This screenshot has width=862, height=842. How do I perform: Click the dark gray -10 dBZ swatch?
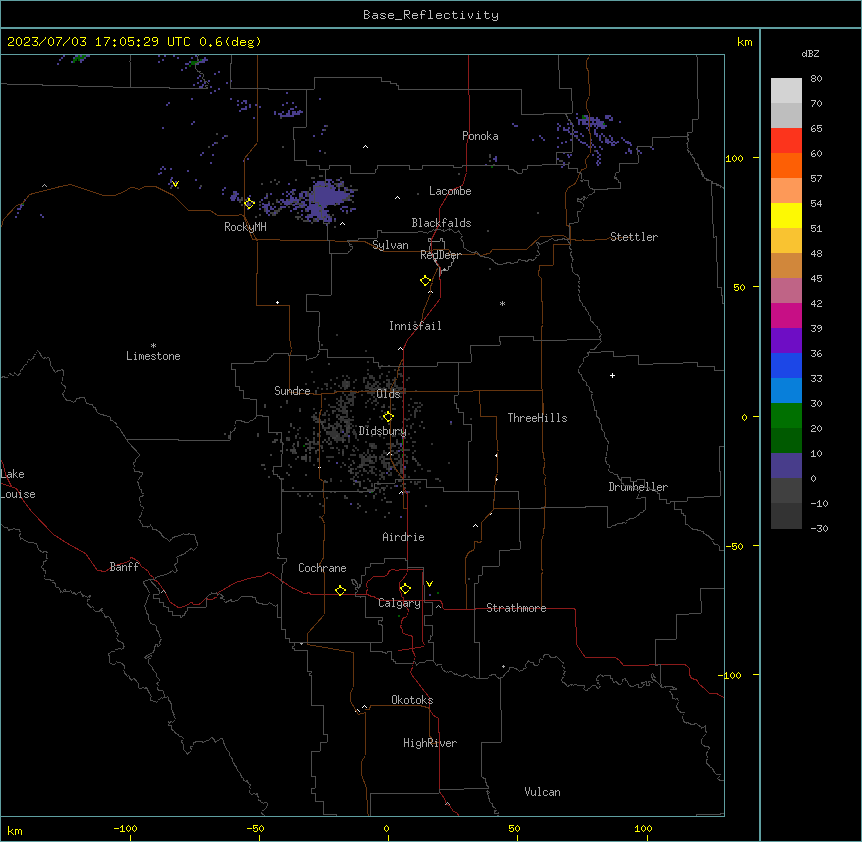pyautogui.click(x=786, y=516)
